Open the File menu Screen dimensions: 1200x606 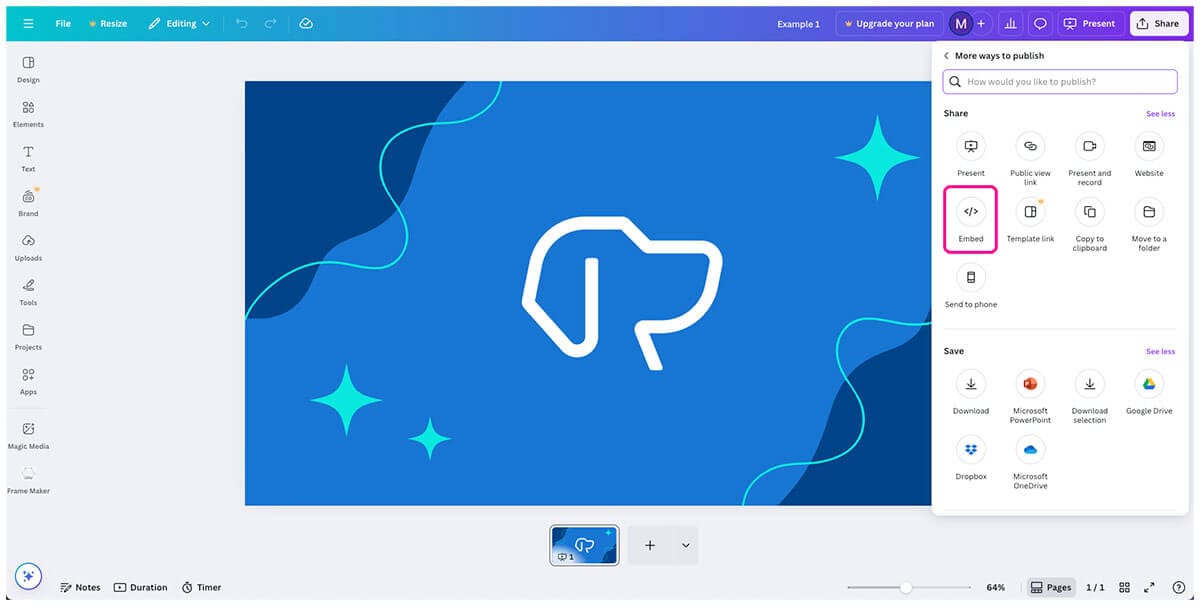(x=63, y=23)
